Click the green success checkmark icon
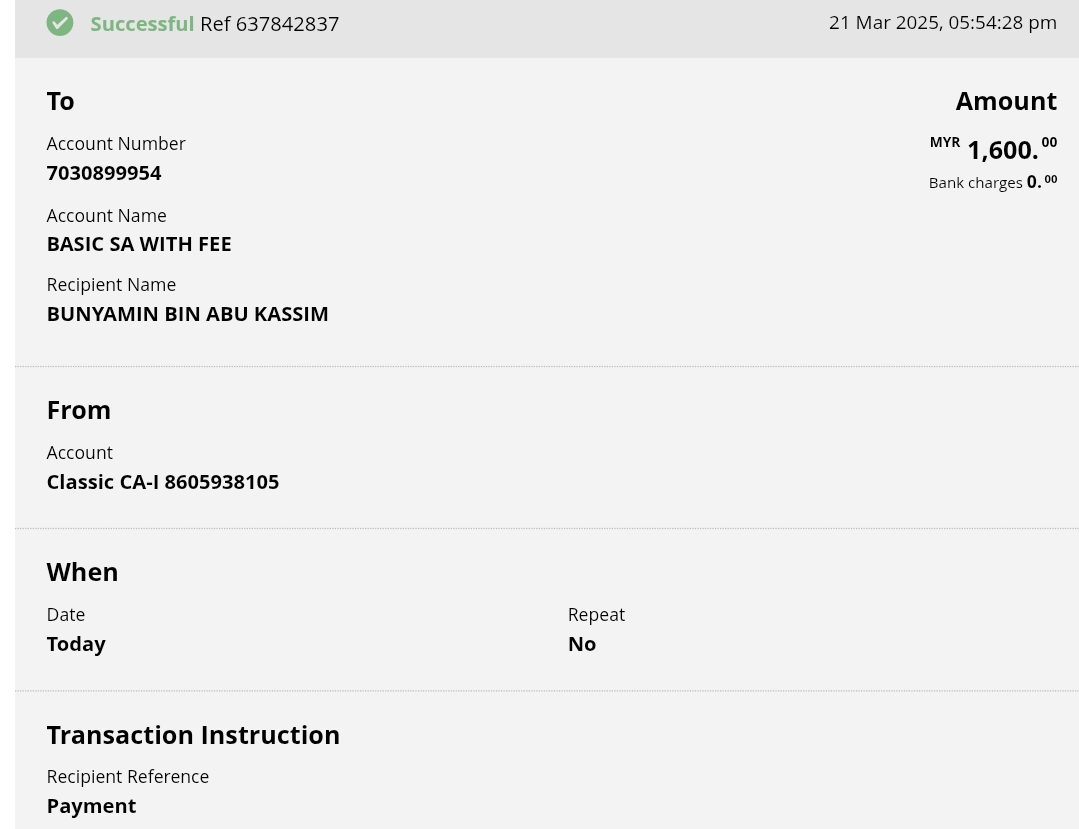 tap(60, 23)
